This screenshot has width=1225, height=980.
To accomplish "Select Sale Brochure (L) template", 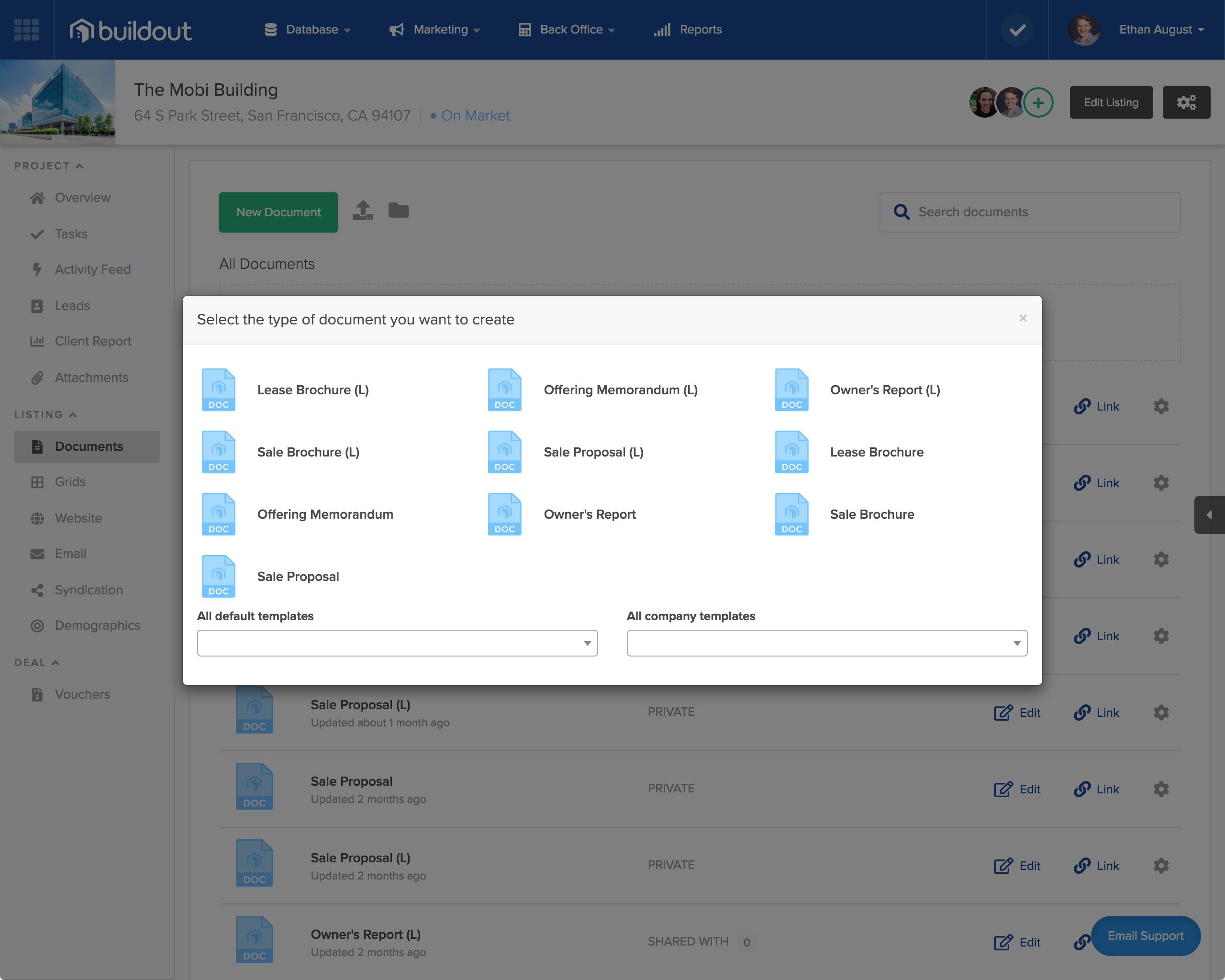I will 281,452.
